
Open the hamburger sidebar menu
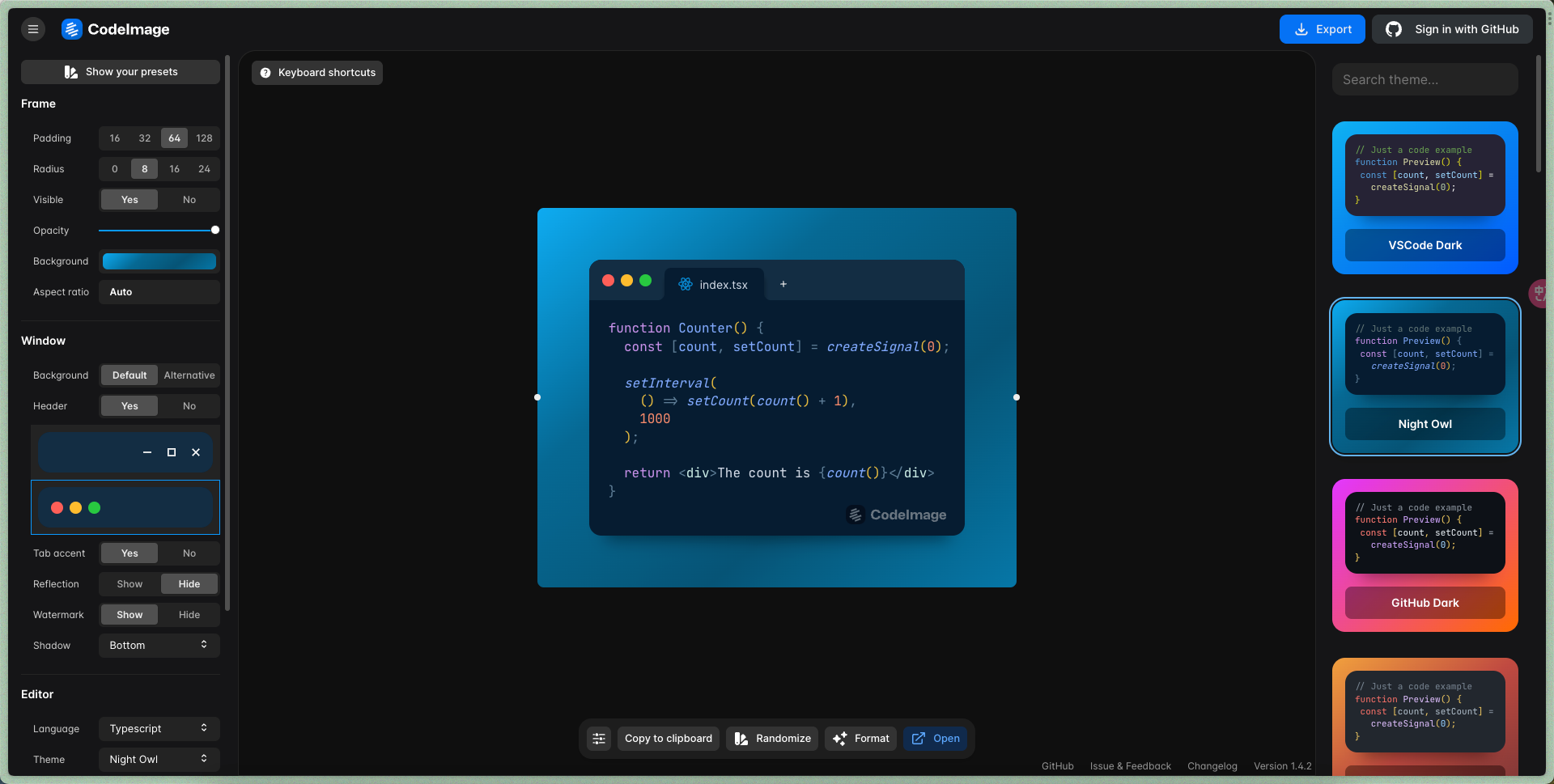click(32, 29)
